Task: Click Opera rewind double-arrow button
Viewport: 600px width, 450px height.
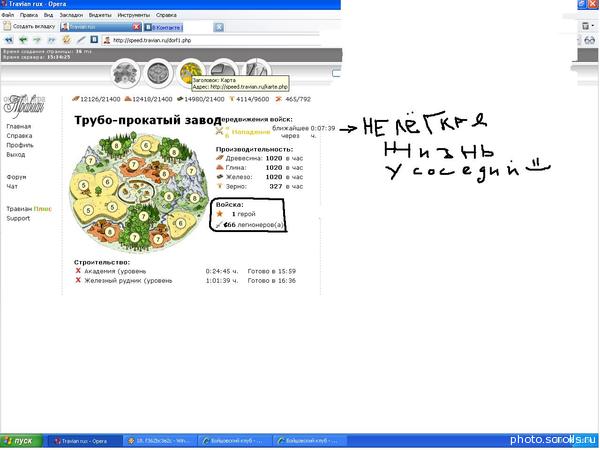Action: (x=8, y=40)
